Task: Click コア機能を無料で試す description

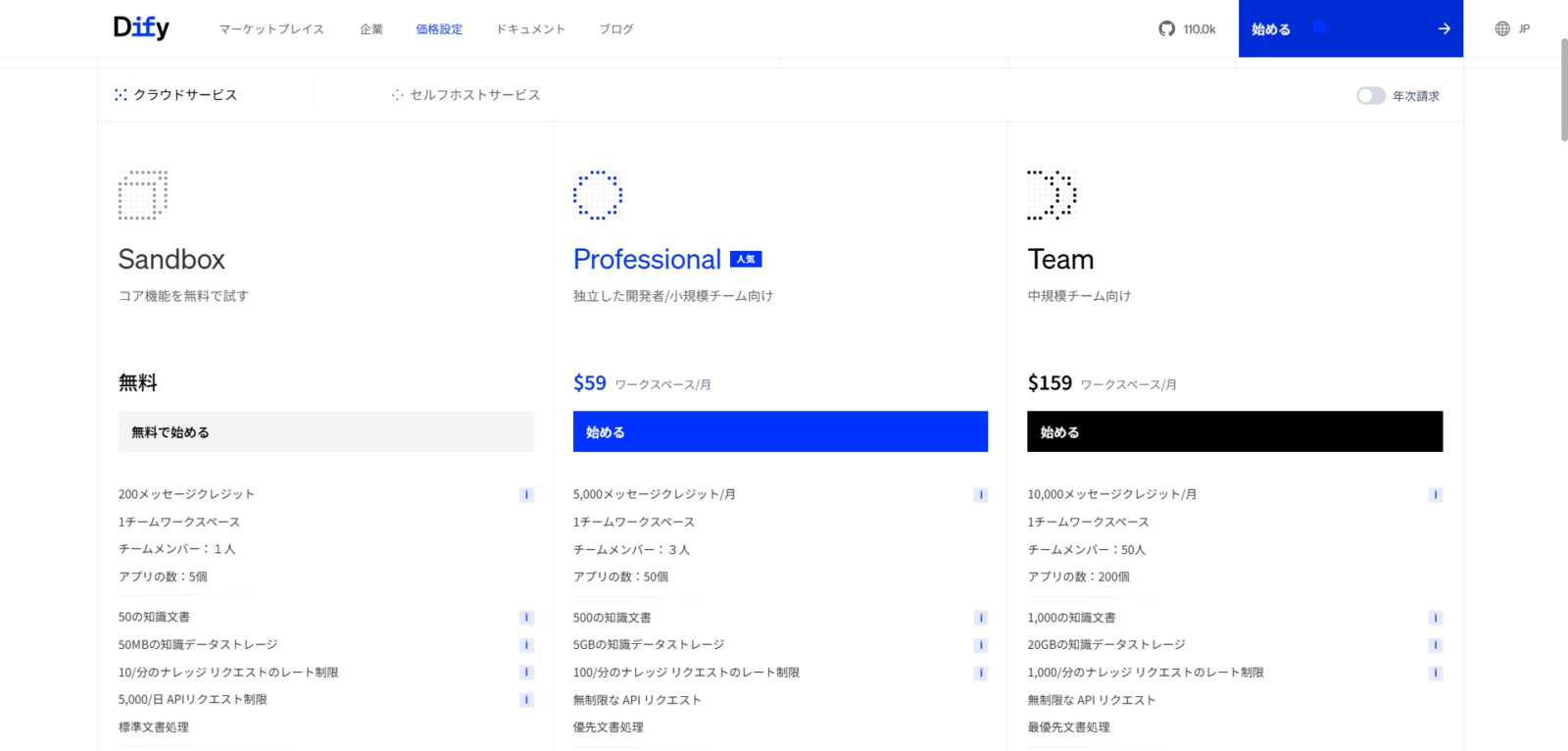Action: [183, 296]
